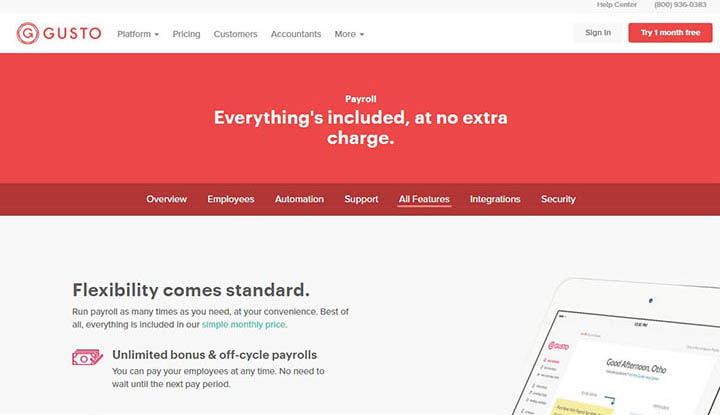Click the heading Everything's included, at no extra charge

(x=360, y=128)
